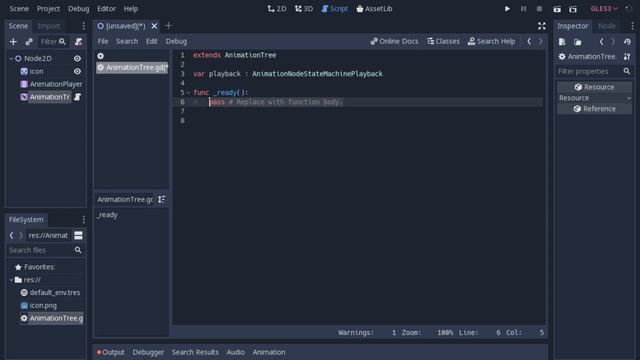Toggle distraction-free mode icon
This screenshot has height=360, width=640.
tap(542, 26)
